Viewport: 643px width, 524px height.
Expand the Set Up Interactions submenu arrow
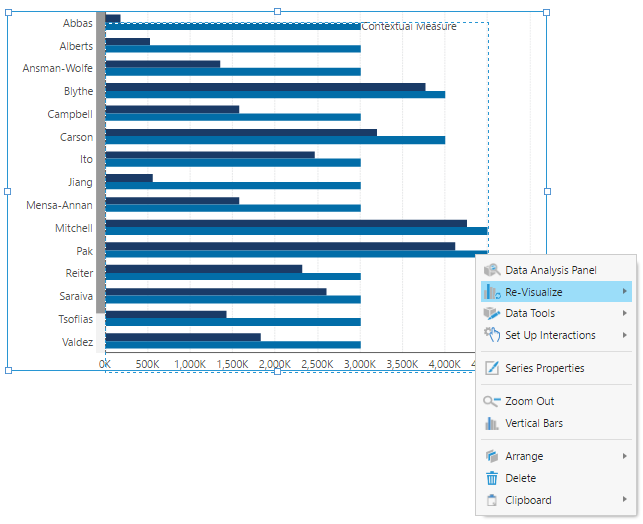pos(625,335)
